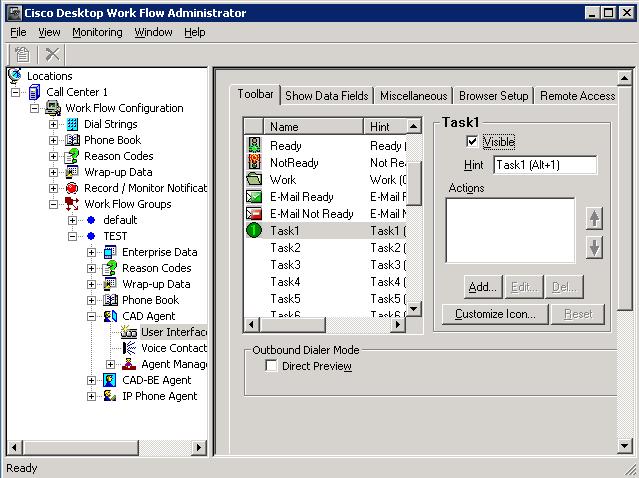
Task: Click the Wrap-up Data icon under TEST
Action: pos(110,284)
